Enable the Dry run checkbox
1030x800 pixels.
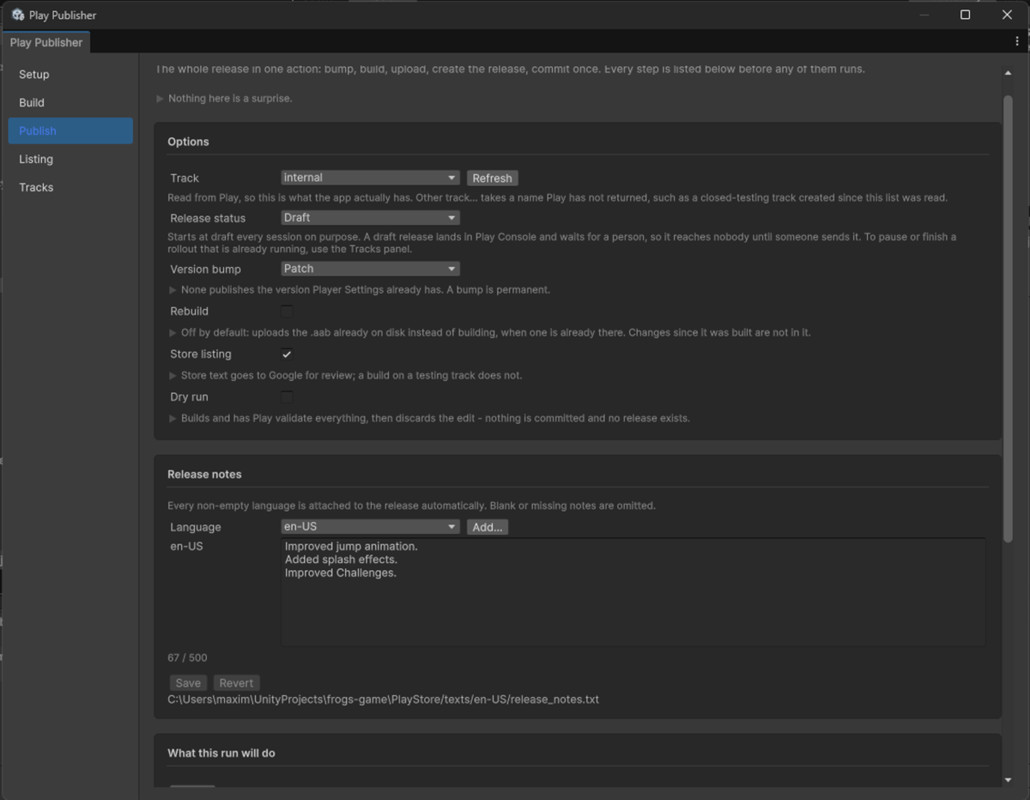[x=287, y=397]
